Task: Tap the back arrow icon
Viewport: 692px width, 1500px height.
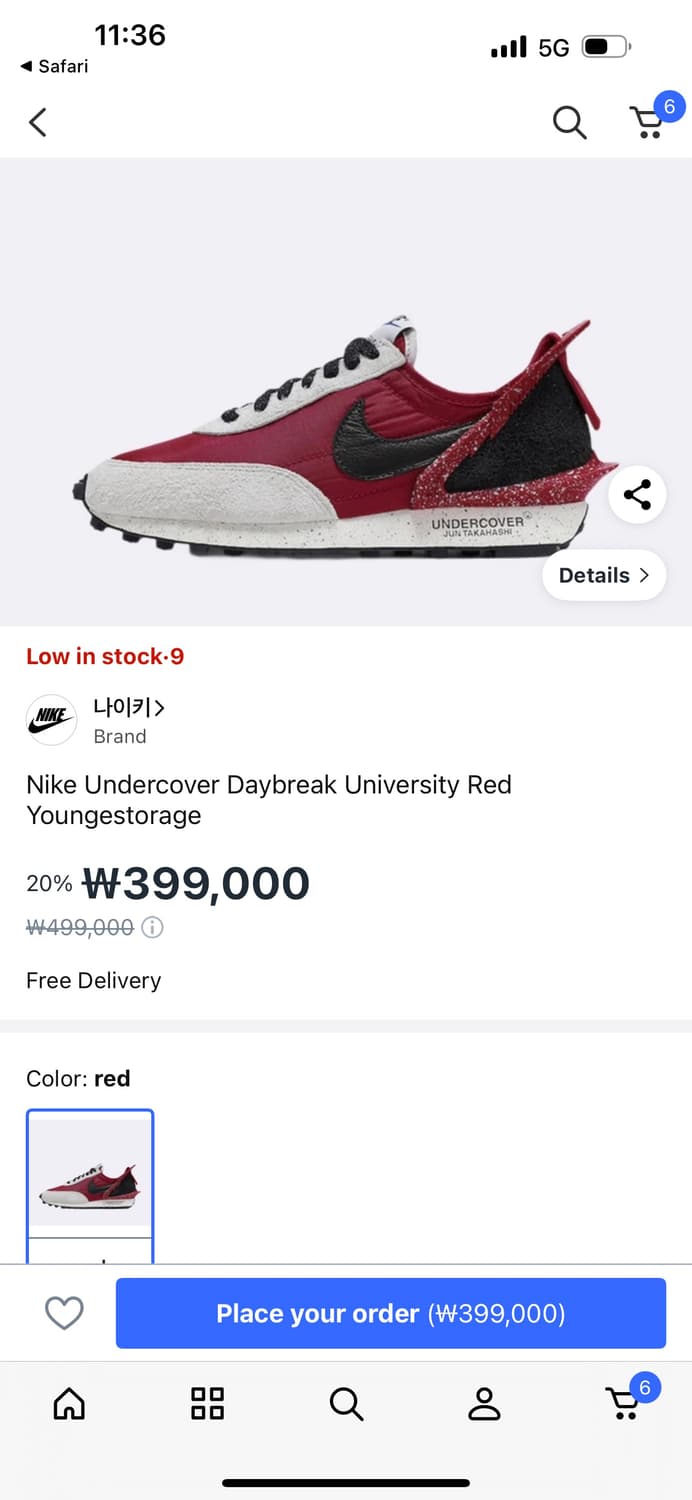Action: [x=38, y=123]
